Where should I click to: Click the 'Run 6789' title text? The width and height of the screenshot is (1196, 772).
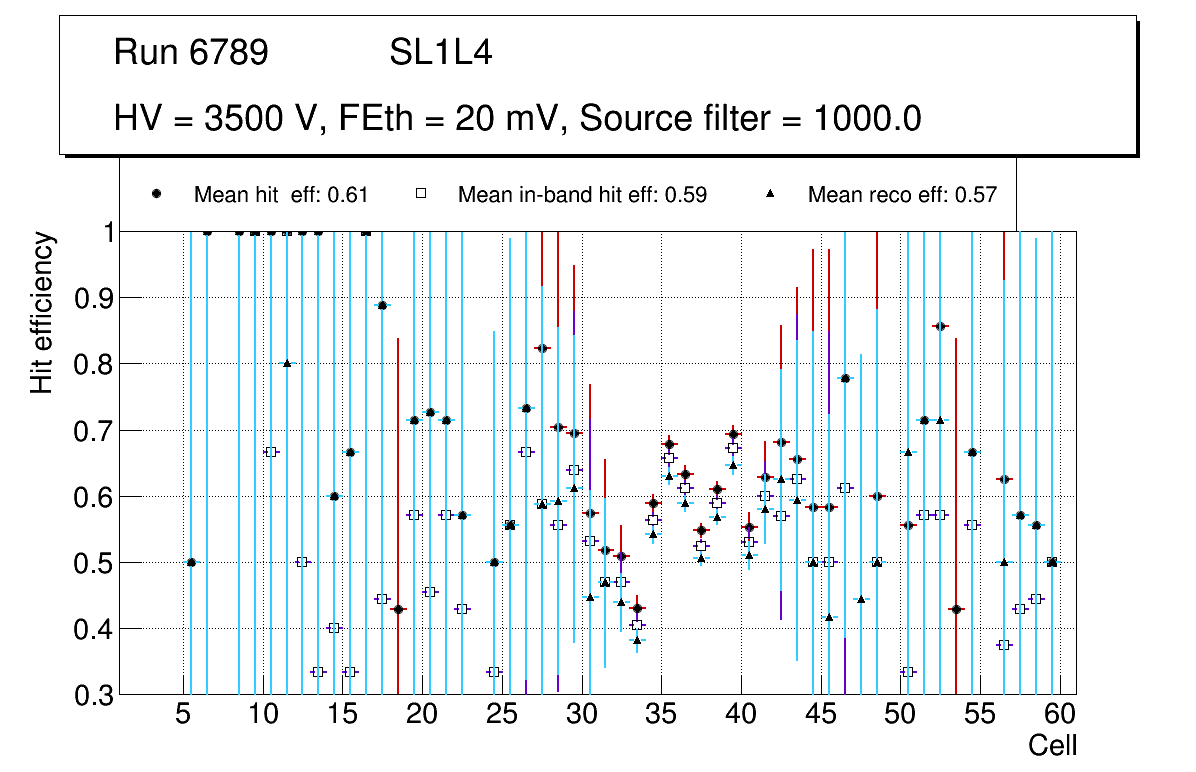(191, 53)
